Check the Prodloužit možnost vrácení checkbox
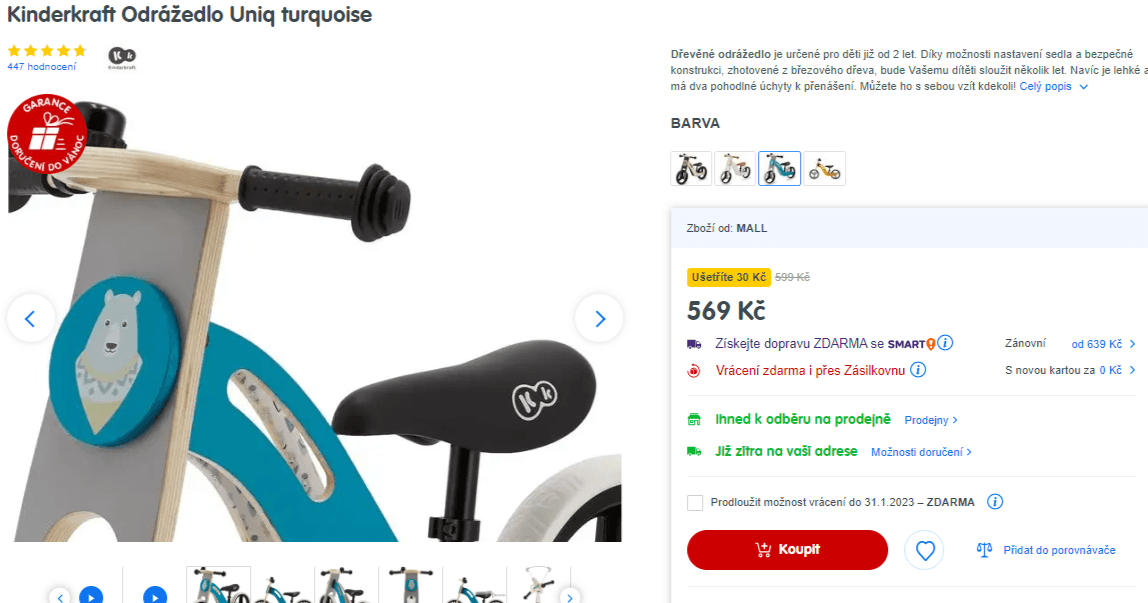 pos(695,503)
